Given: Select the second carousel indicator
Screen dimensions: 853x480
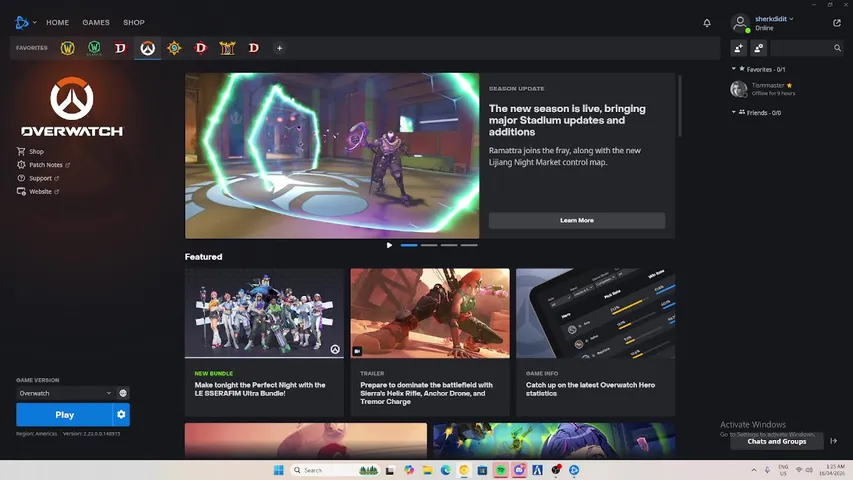Looking at the screenshot, I should 429,245.
